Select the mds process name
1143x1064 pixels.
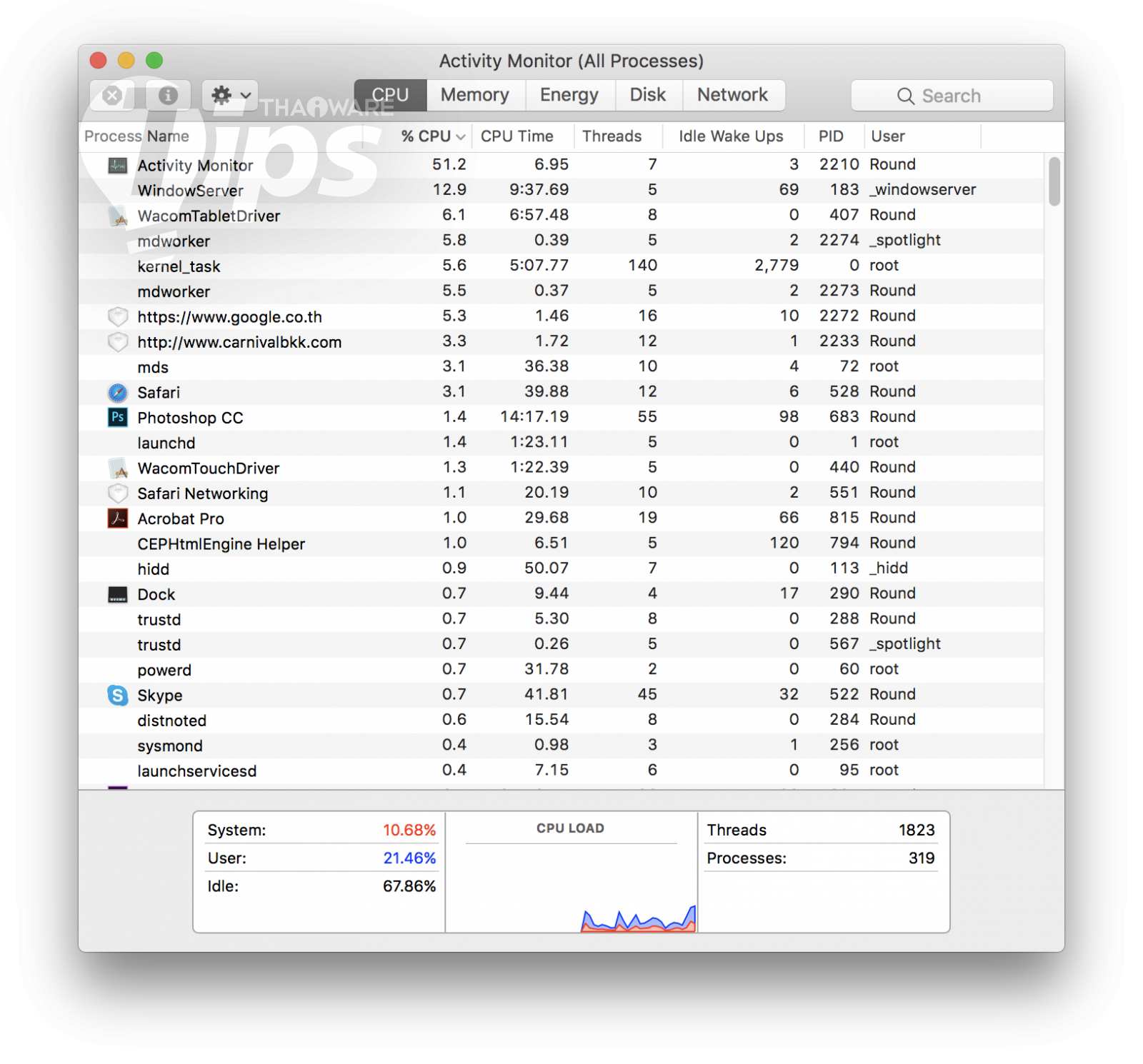(x=154, y=367)
